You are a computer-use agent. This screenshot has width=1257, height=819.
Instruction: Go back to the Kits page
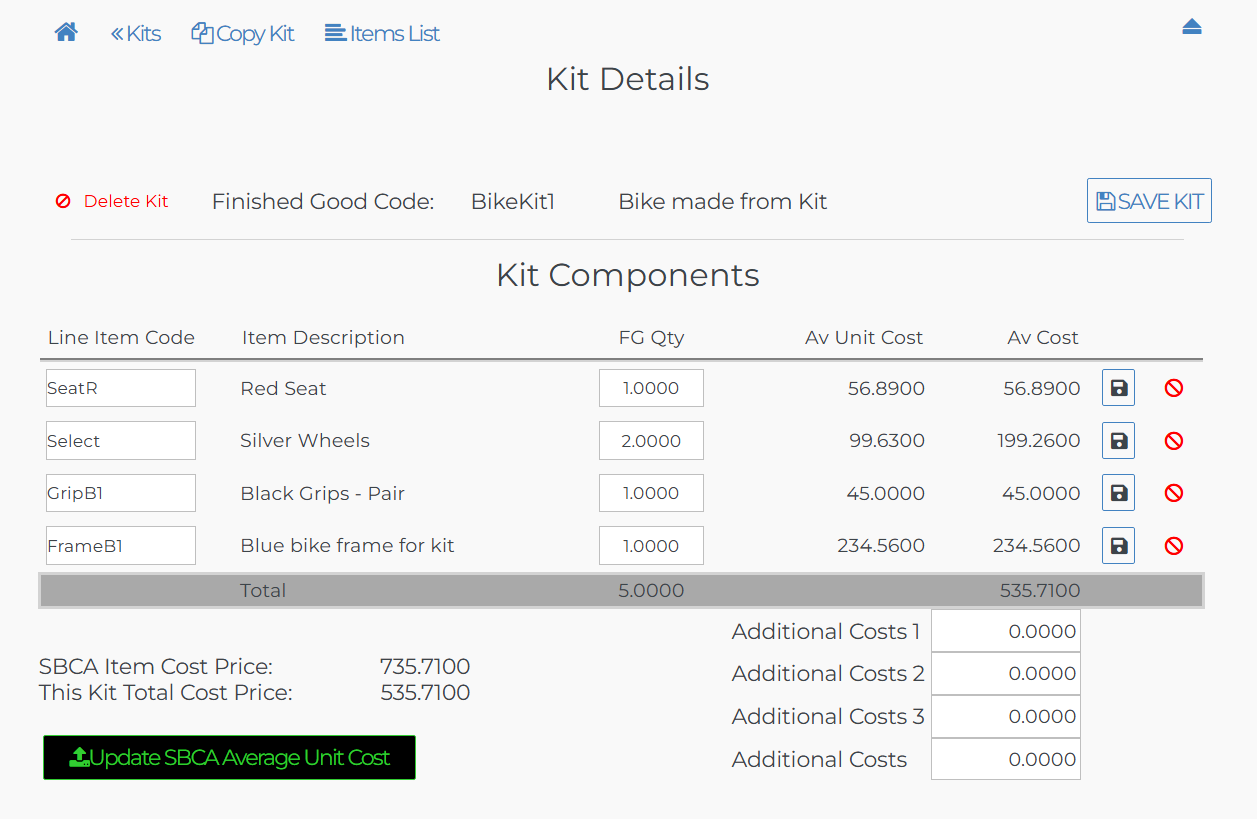(136, 34)
